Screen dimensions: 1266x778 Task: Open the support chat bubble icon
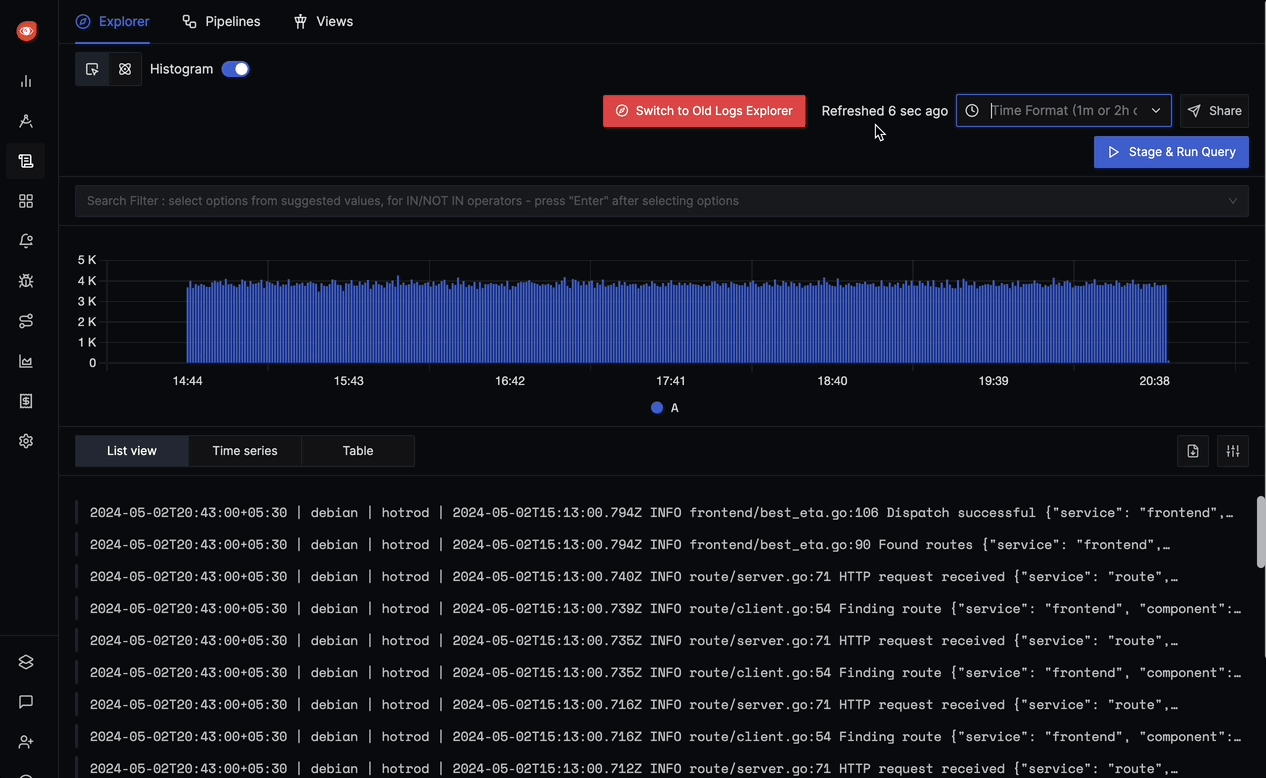pos(26,702)
